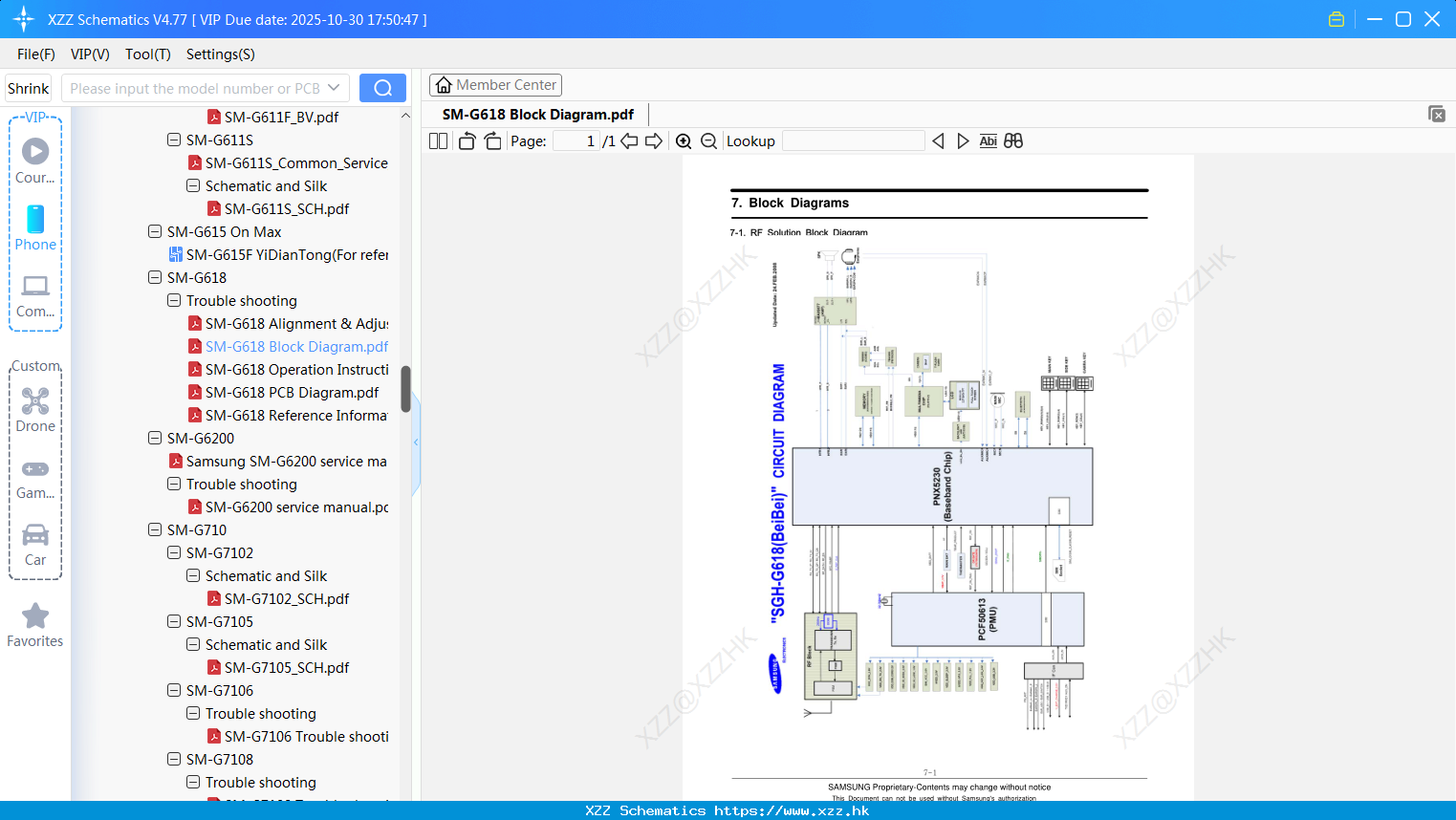Screen dimensions: 1456x820
Task: Click tree scrollbar up arrow
Action: click(405, 116)
